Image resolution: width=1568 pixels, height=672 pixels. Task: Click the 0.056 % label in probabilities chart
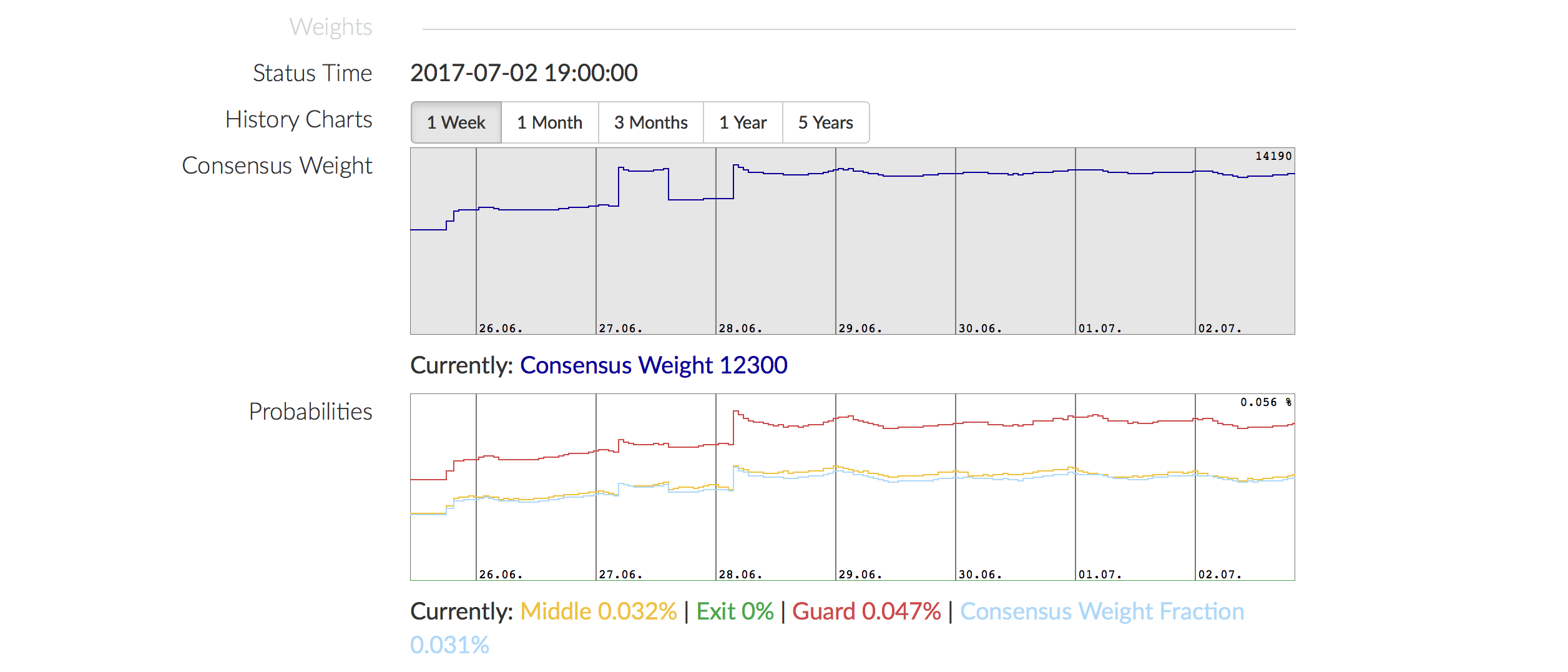coord(1265,402)
